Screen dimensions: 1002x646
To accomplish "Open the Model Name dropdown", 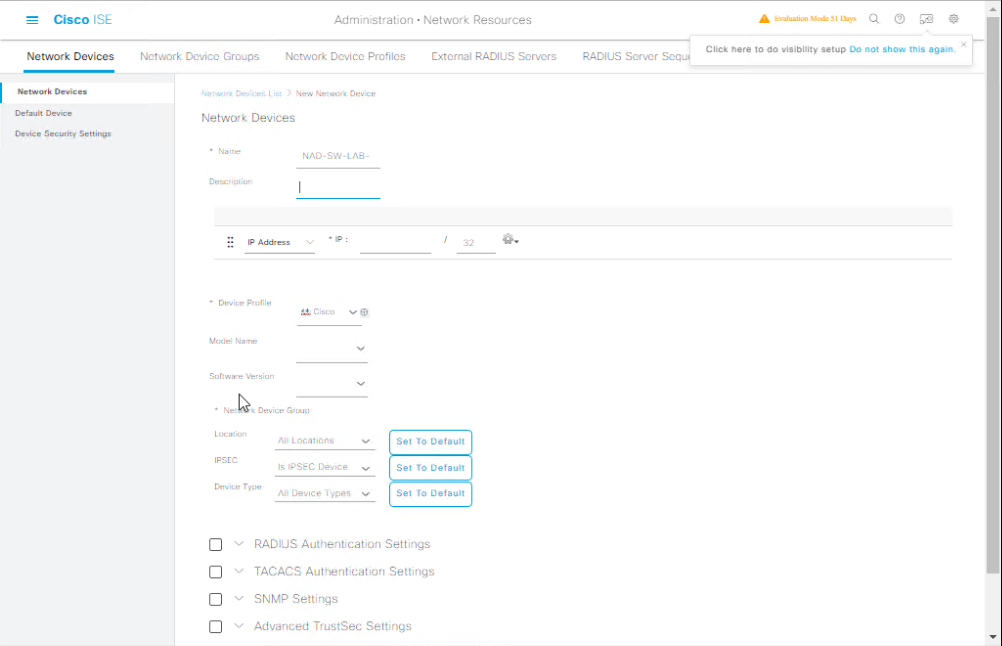I will click(332, 349).
